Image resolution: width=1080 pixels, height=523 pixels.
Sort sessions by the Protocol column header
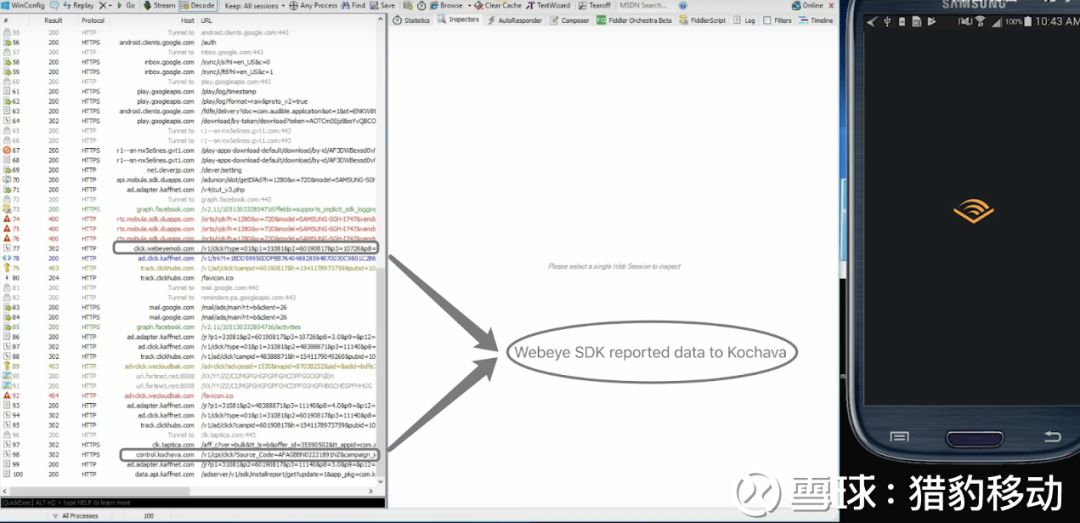pos(93,21)
